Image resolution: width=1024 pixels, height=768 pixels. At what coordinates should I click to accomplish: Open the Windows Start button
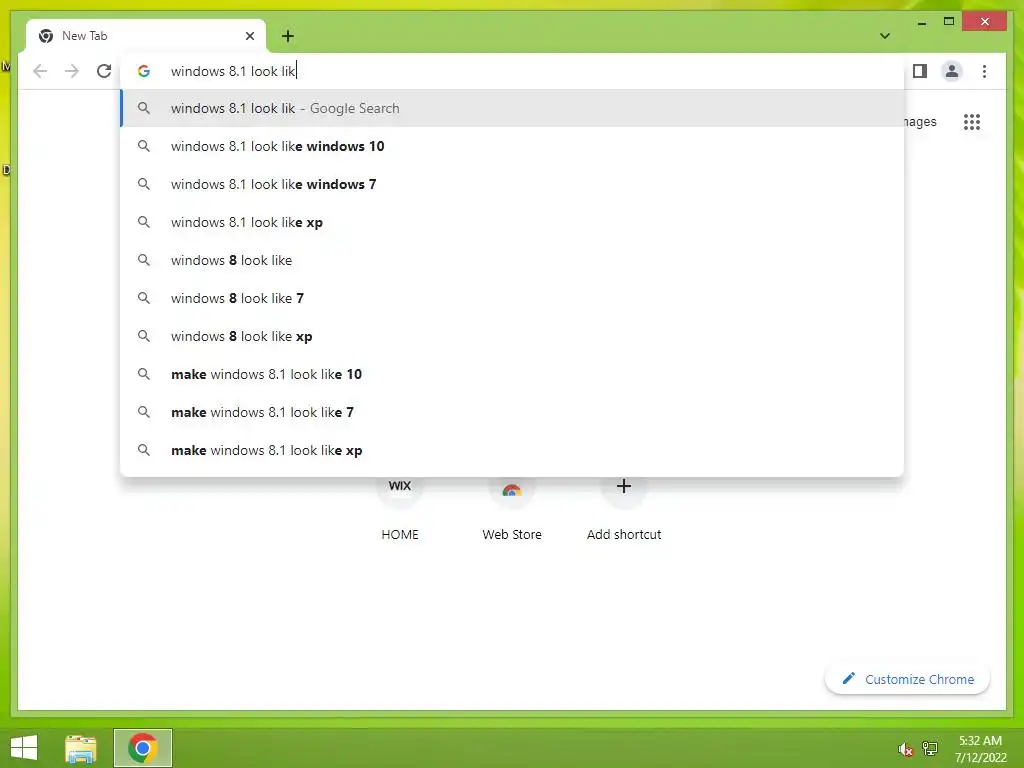point(24,748)
